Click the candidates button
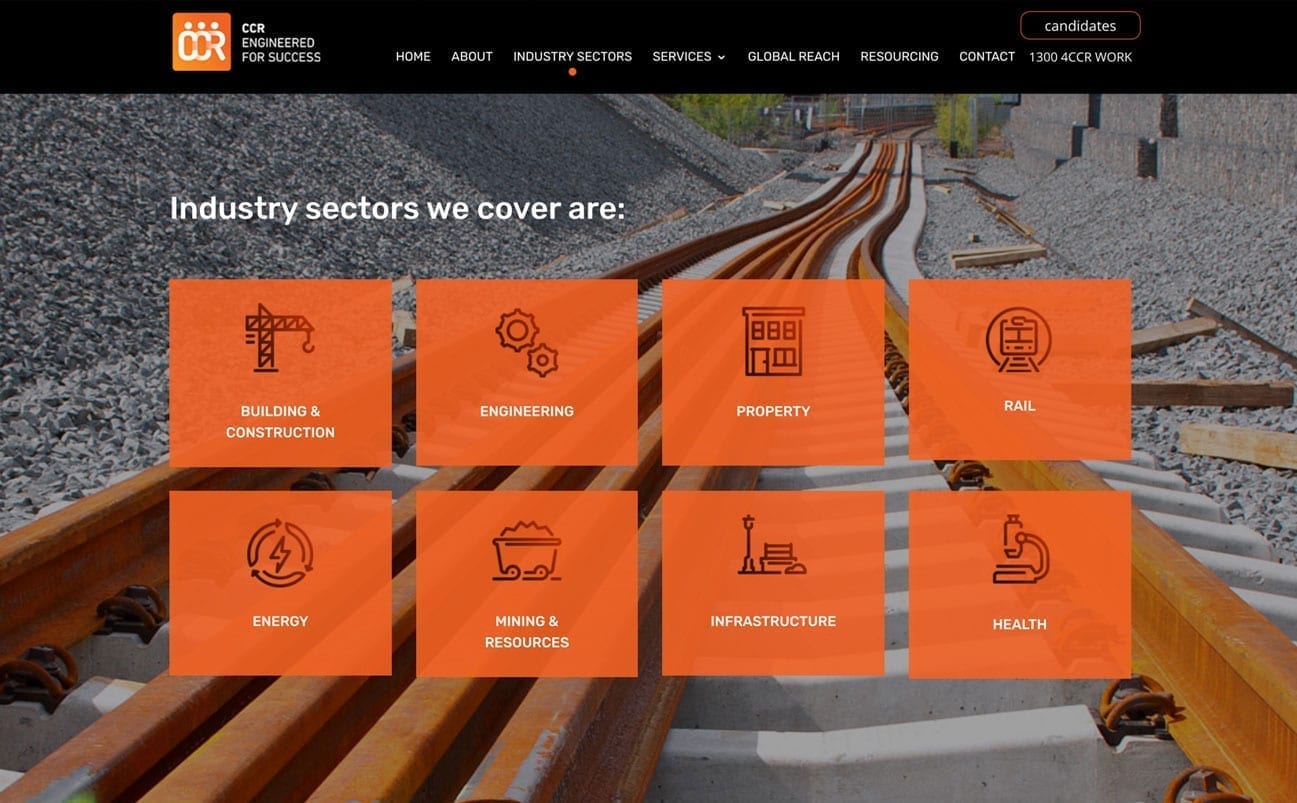The image size is (1297, 803). point(1080,25)
